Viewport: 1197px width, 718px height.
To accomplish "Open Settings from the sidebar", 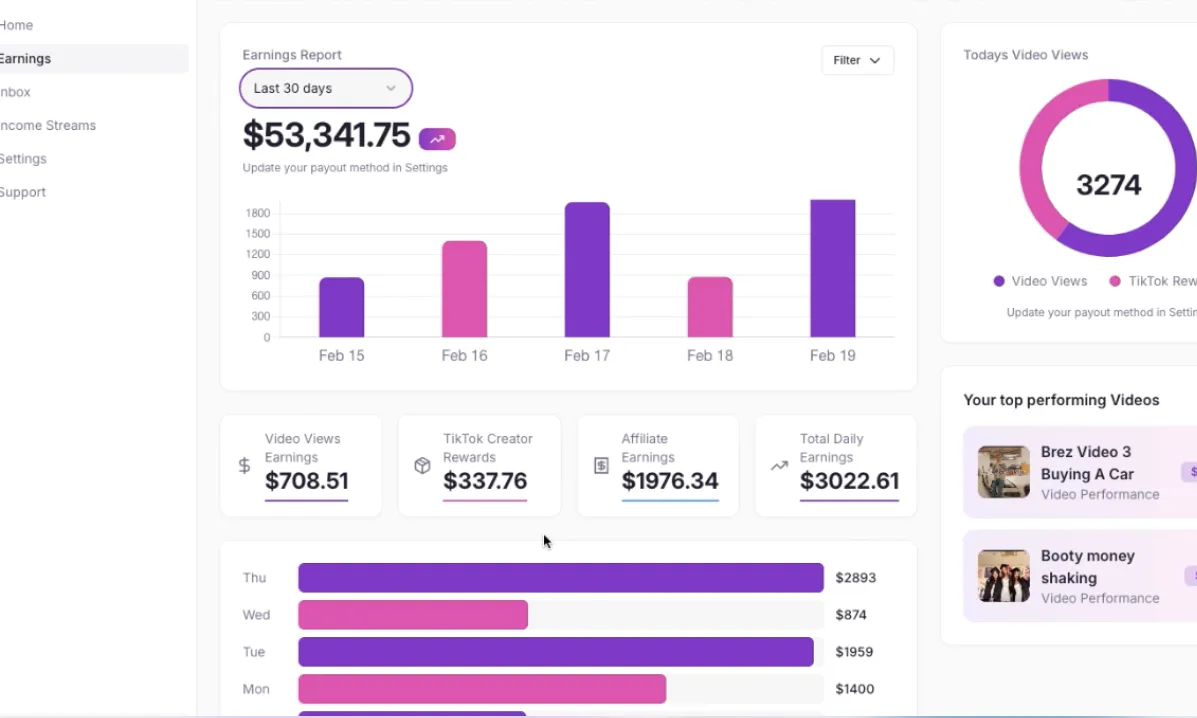I will coord(23,159).
